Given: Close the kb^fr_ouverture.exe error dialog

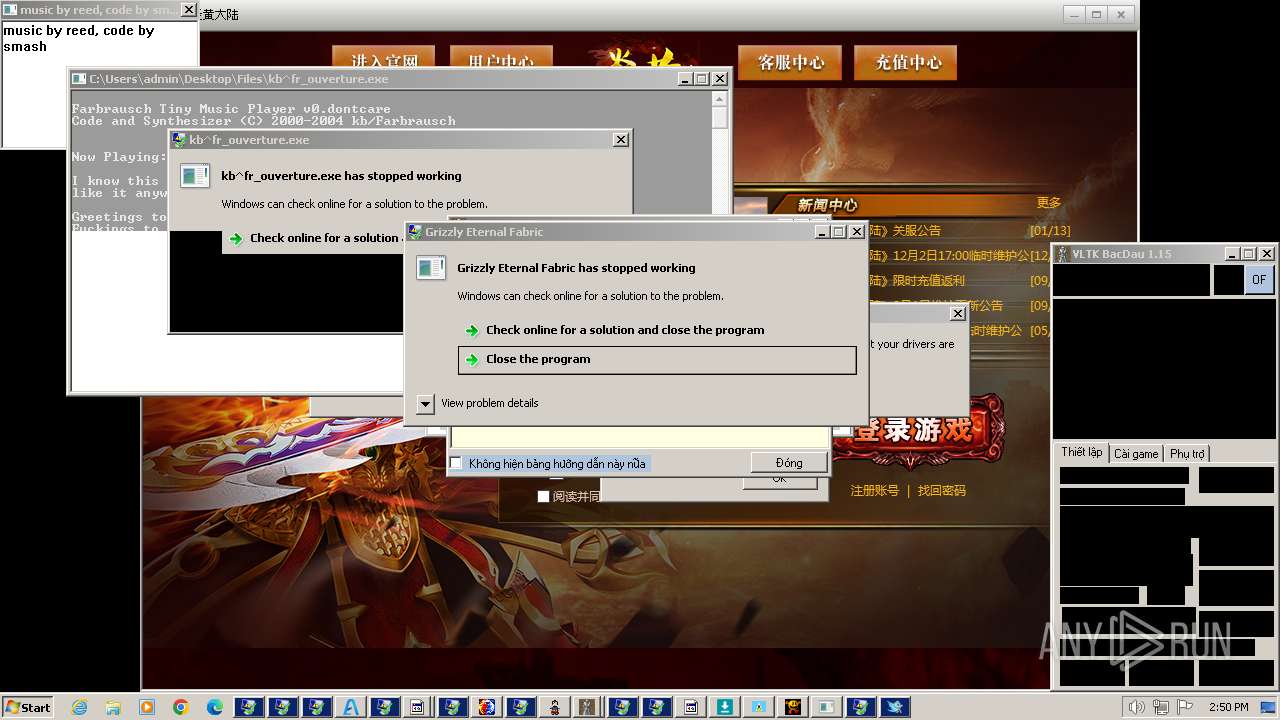Looking at the screenshot, I should (621, 140).
